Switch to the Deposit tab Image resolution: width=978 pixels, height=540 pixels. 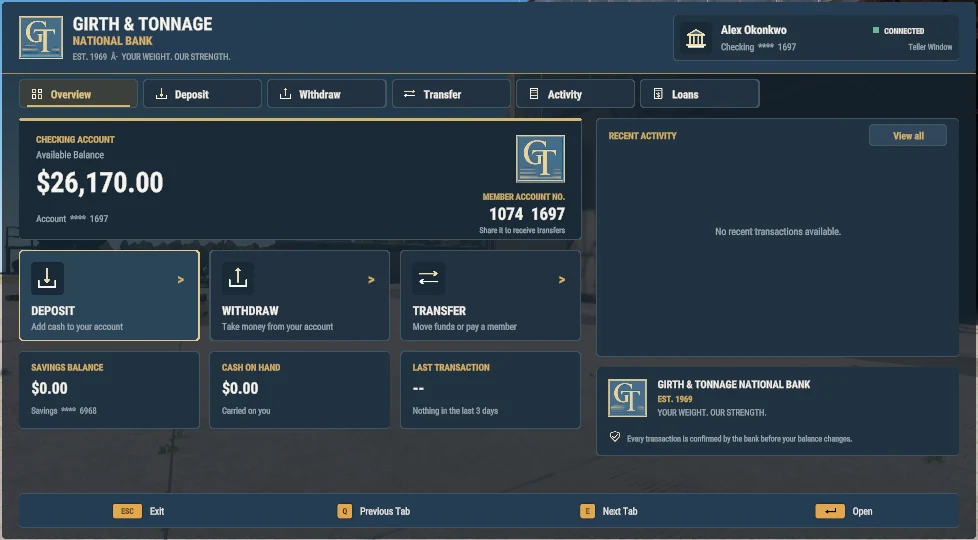(202, 94)
